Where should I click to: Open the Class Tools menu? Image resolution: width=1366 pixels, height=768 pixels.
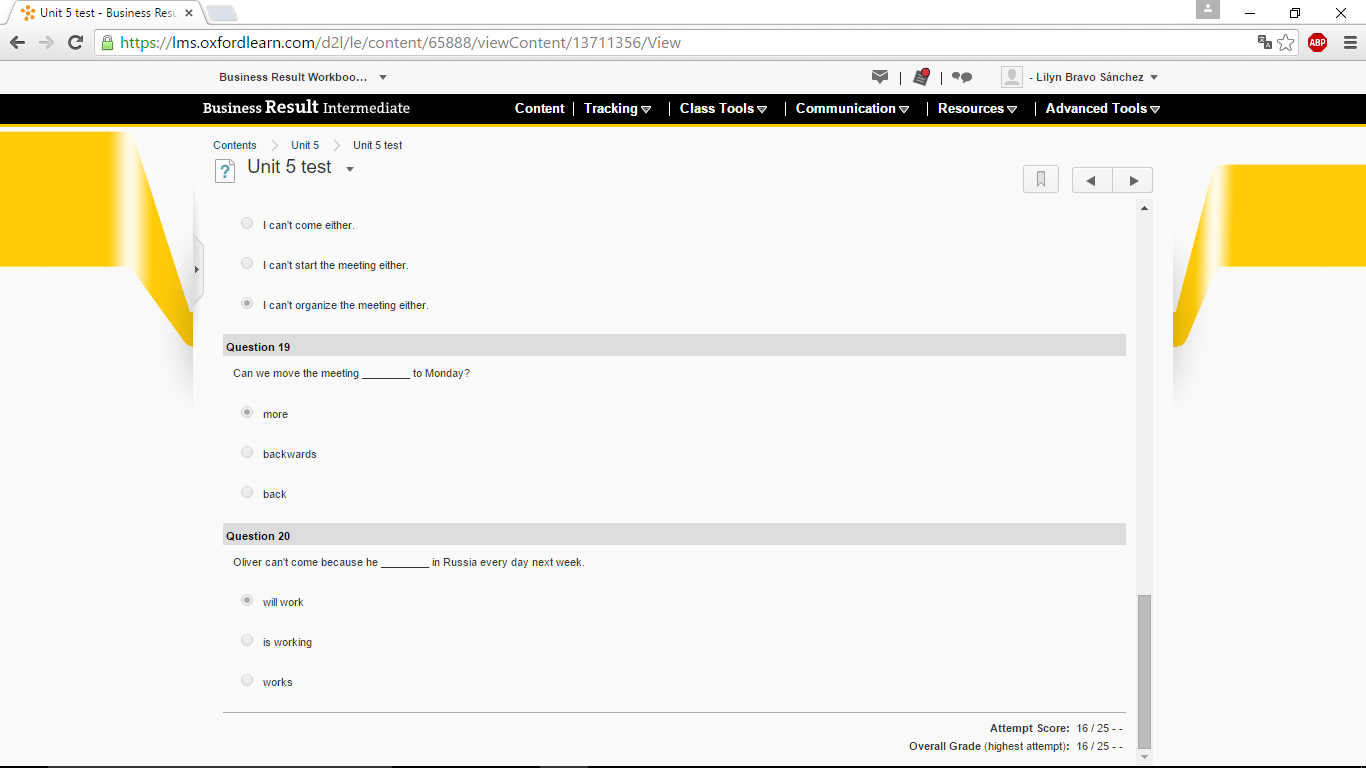tap(723, 108)
